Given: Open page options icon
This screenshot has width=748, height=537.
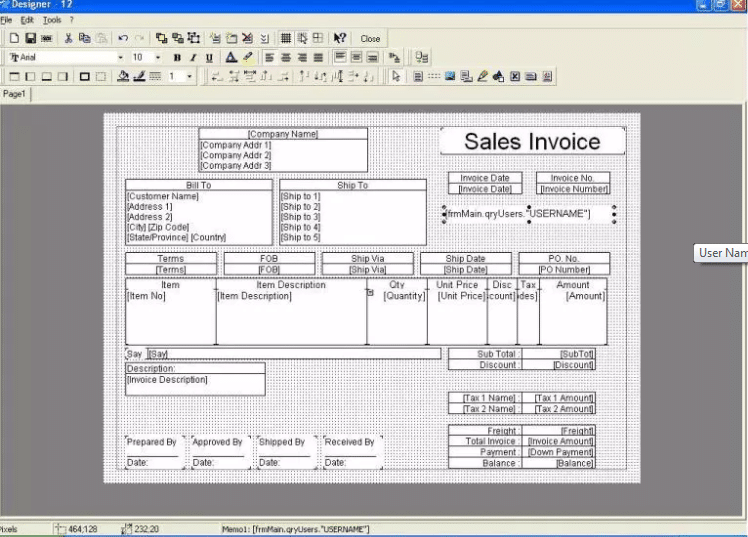Looking at the screenshot, I should coord(264,38).
